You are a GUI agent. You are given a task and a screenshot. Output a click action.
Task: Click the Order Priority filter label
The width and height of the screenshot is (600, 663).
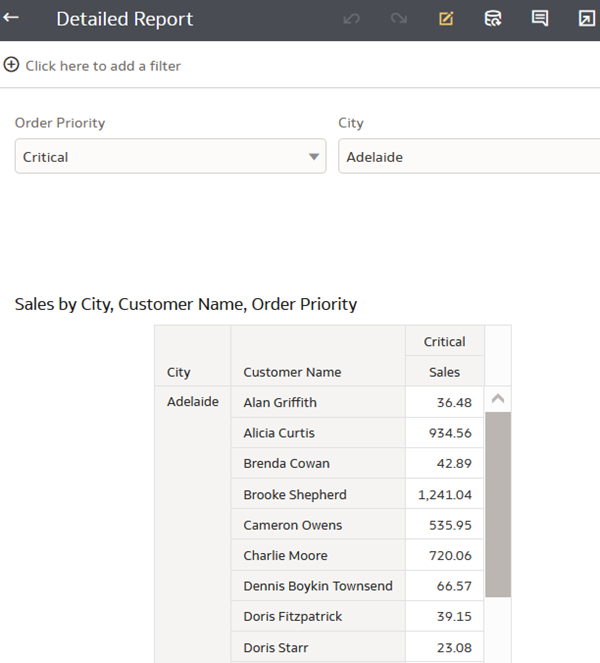tap(60, 123)
